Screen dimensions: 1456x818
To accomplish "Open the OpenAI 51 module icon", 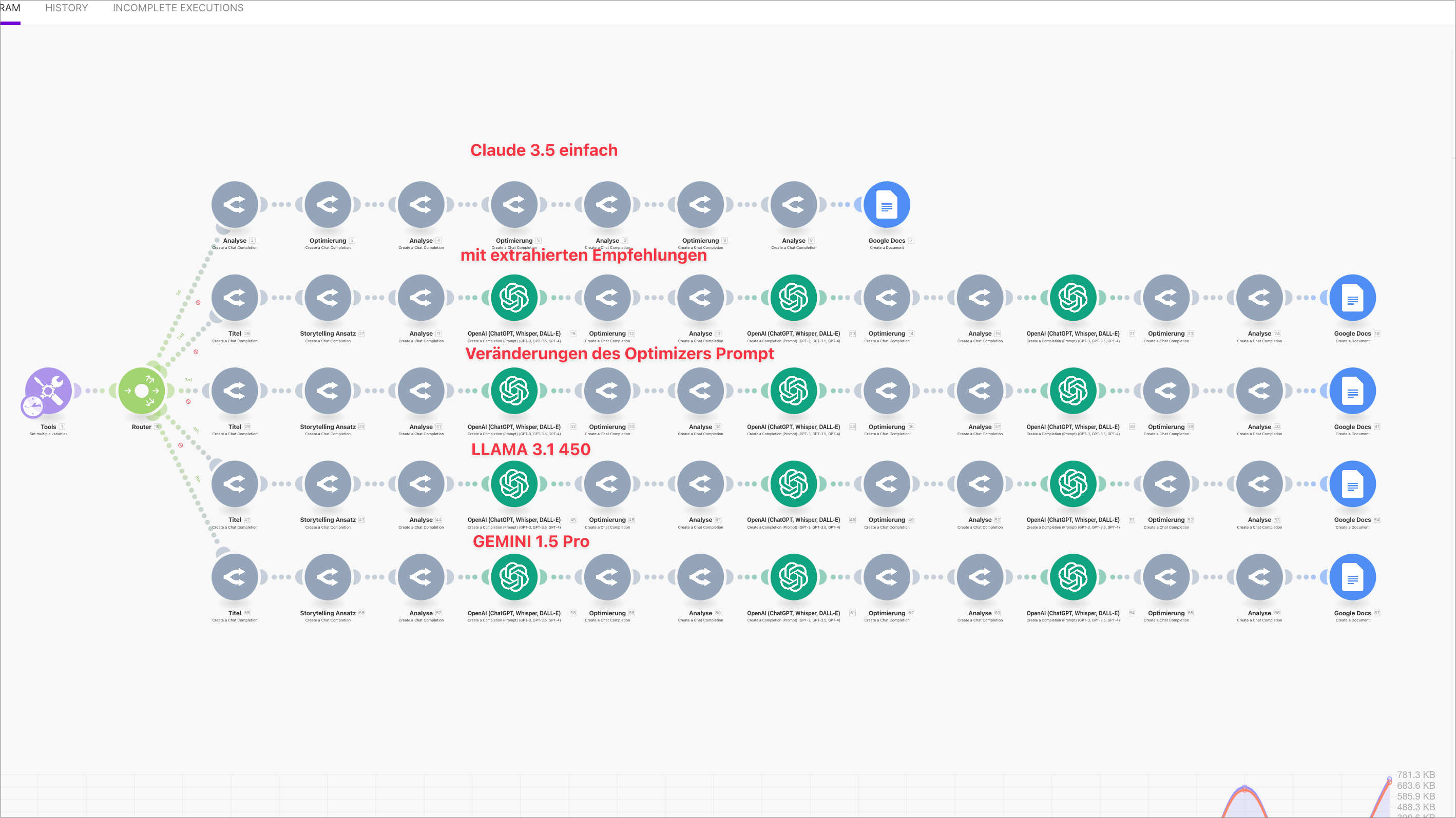I will (x=1074, y=484).
